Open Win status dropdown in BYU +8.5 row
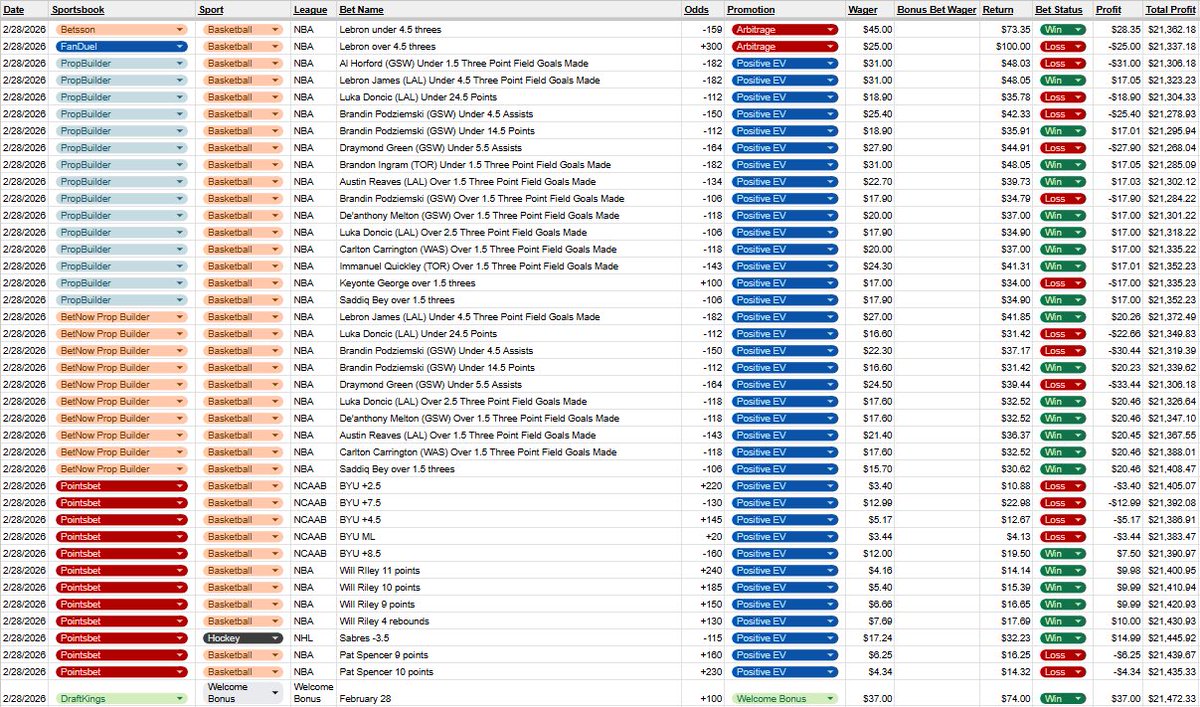Image resolution: width=1200 pixels, height=707 pixels. tap(1062, 553)
